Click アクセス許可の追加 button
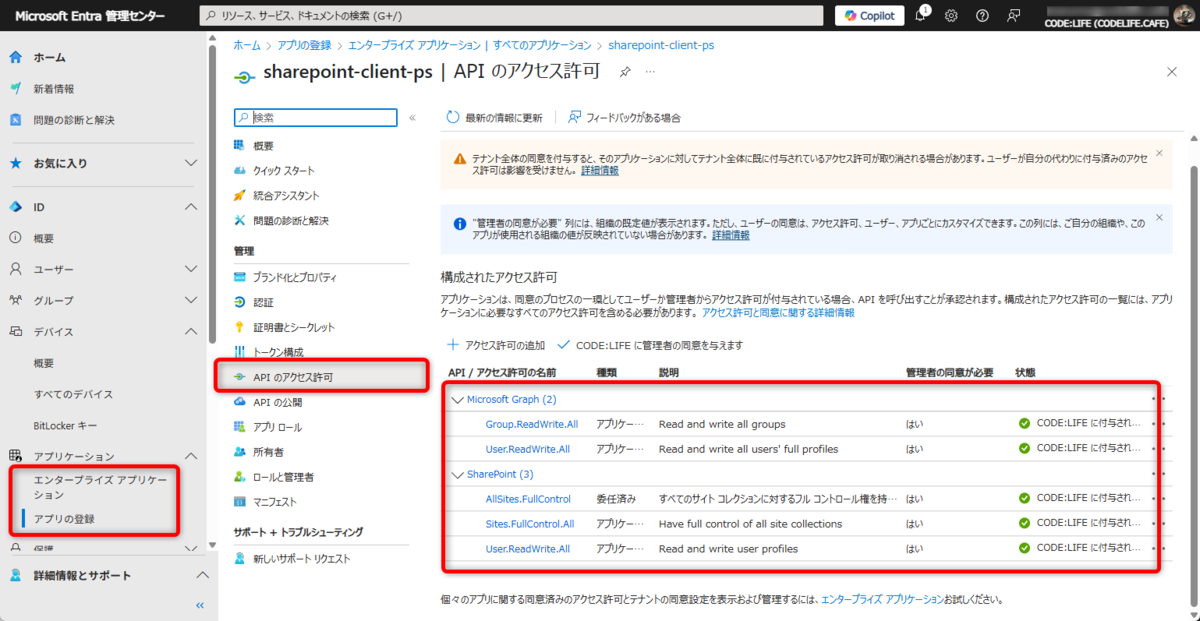The width and height of the screenshot is (1200, 621). (496, 345)
